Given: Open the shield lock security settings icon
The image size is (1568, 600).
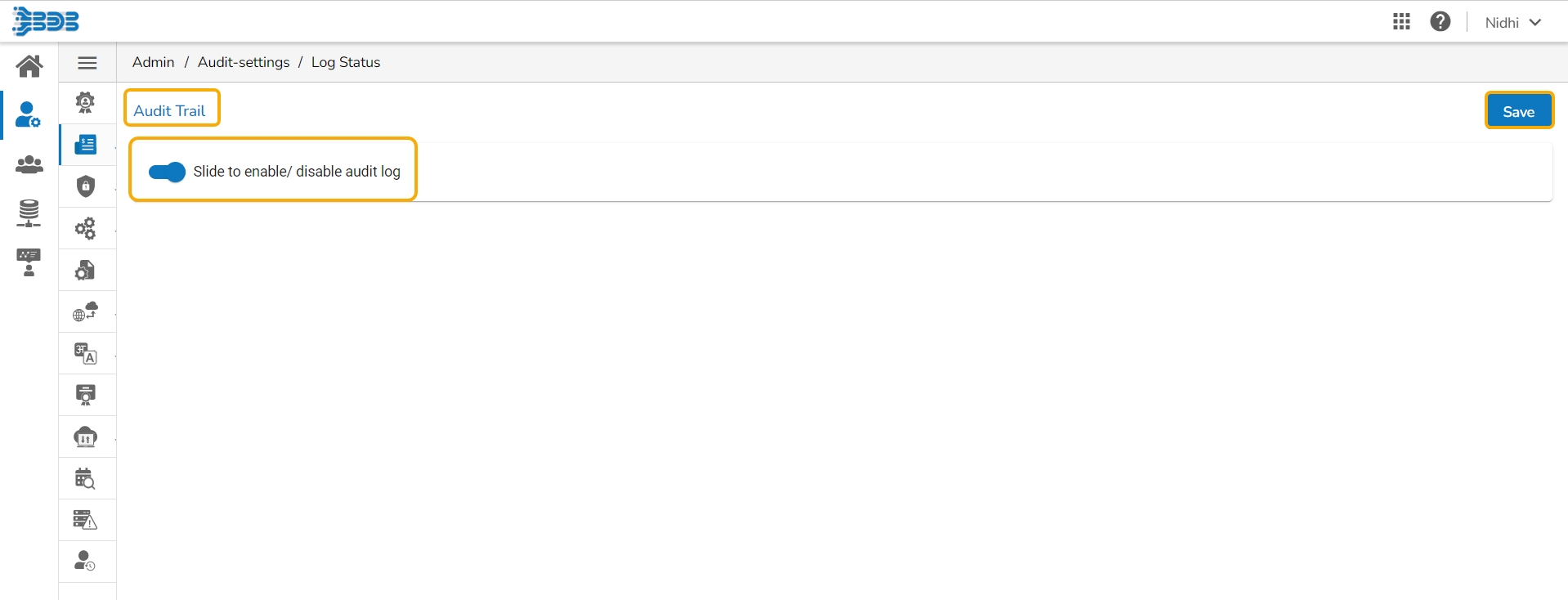Looking at the screenshot, I should [x=86, y=186].
